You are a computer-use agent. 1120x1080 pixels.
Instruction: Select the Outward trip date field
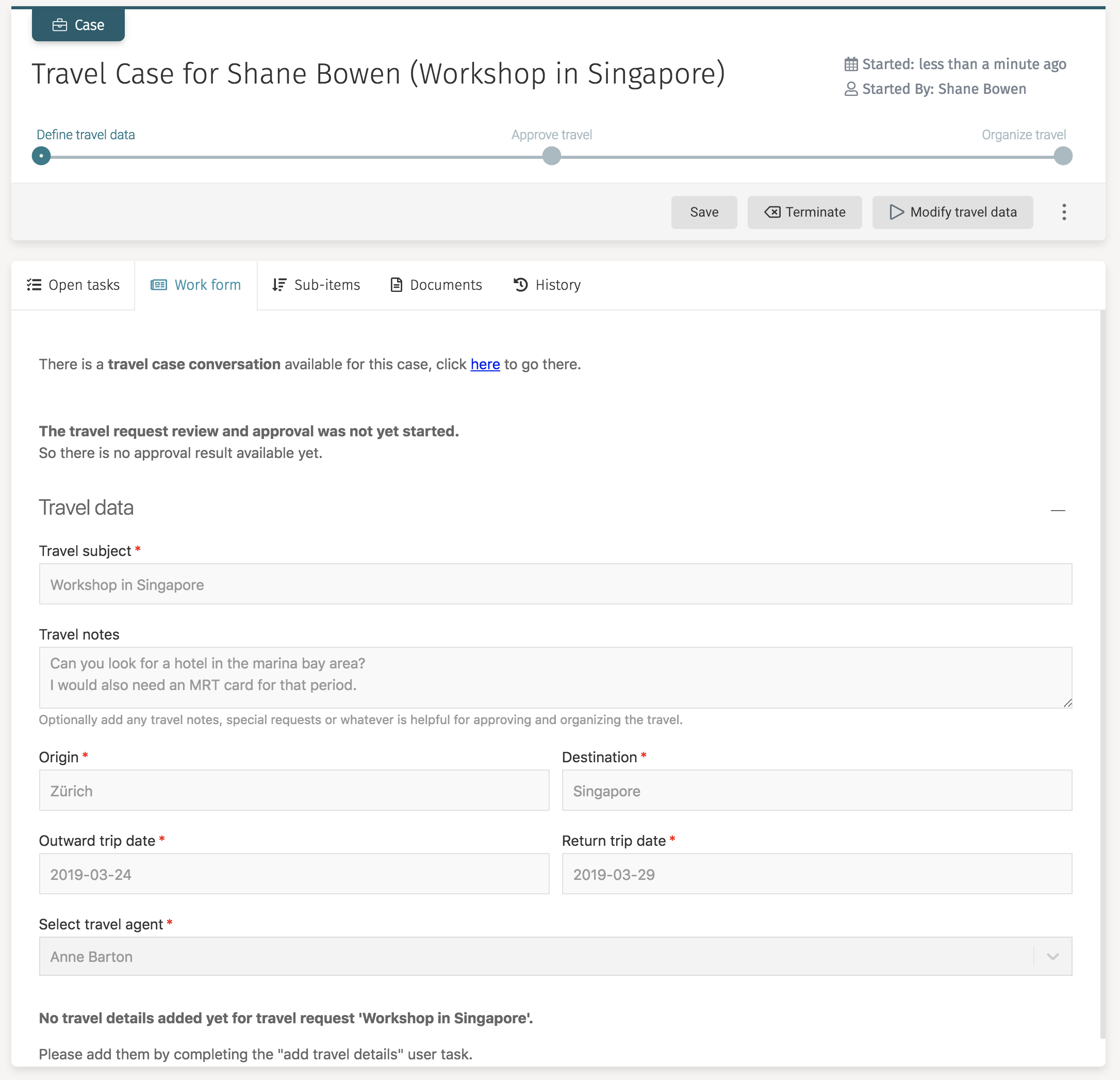(x=294, y=874)
